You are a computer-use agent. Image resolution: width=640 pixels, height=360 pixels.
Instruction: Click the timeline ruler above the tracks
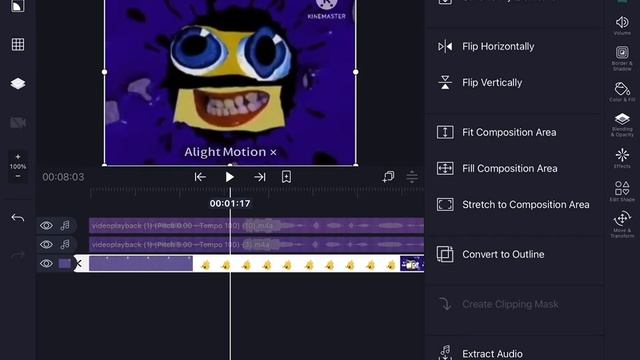pos(256,192)
